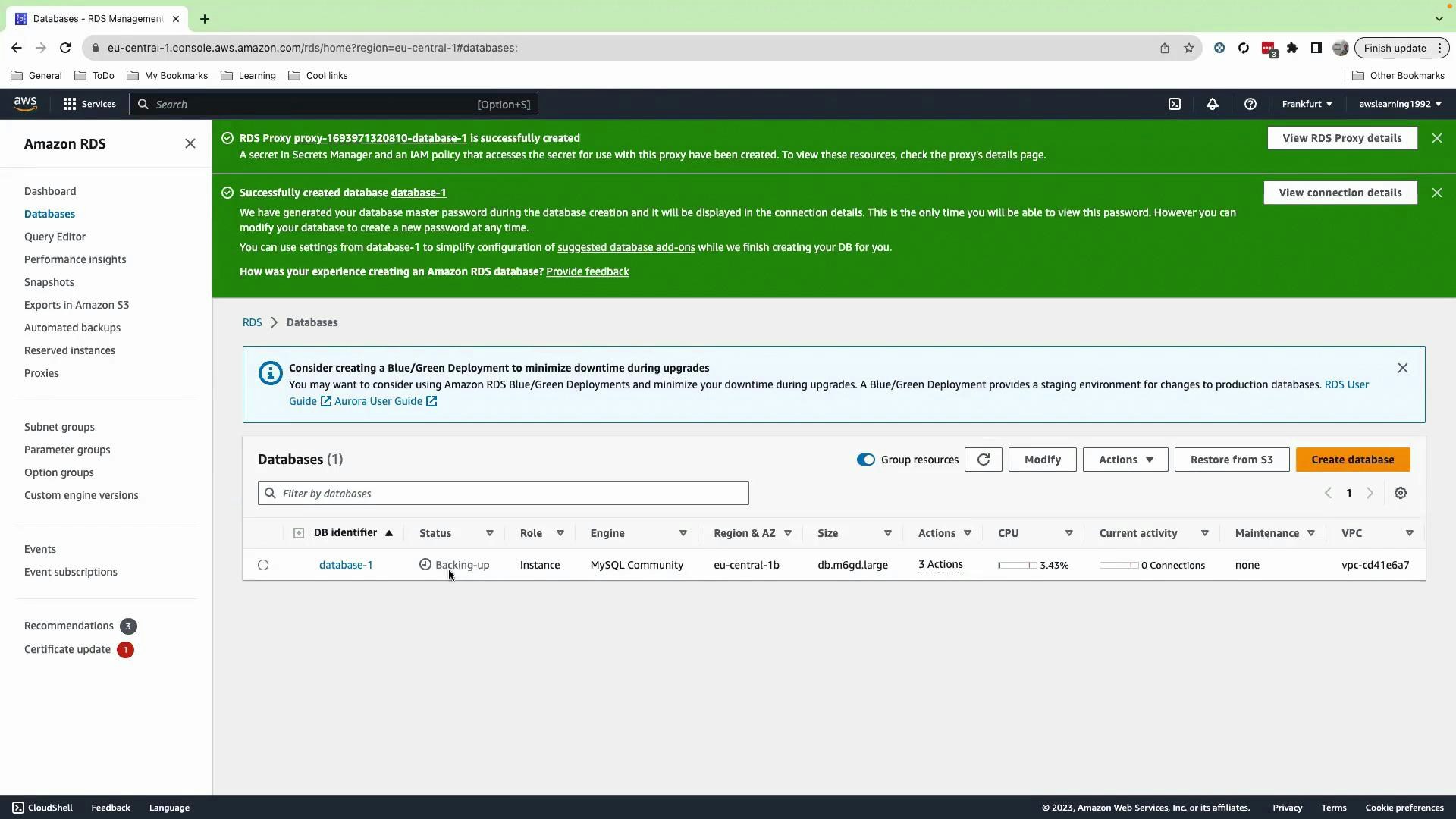
Task: Open the Services grid menu
Action: click(x=89, y=104)
